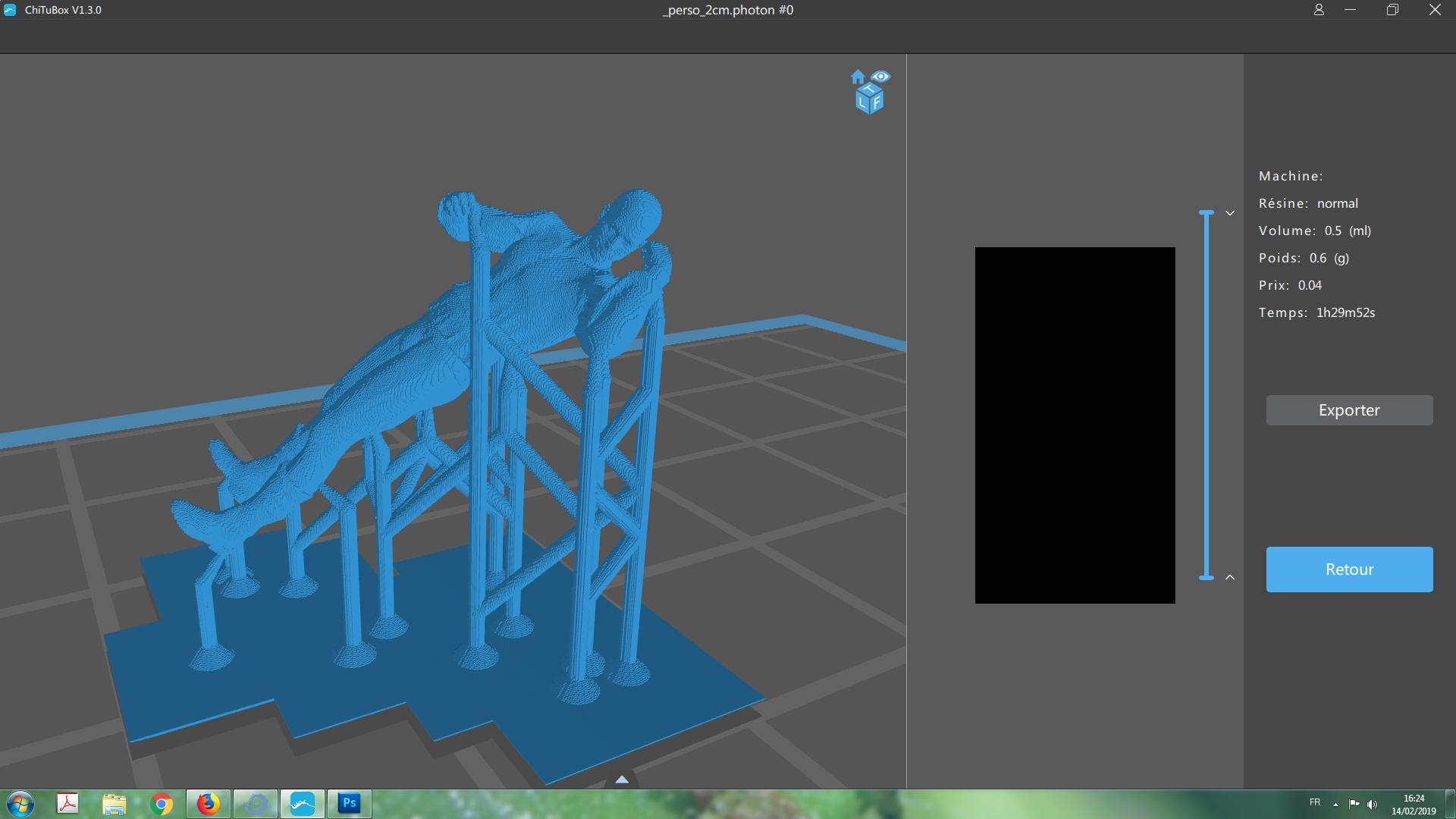Open Photoshop from the taskbar
Viewport: 1456px width, 819px height.
coord(349,803)
